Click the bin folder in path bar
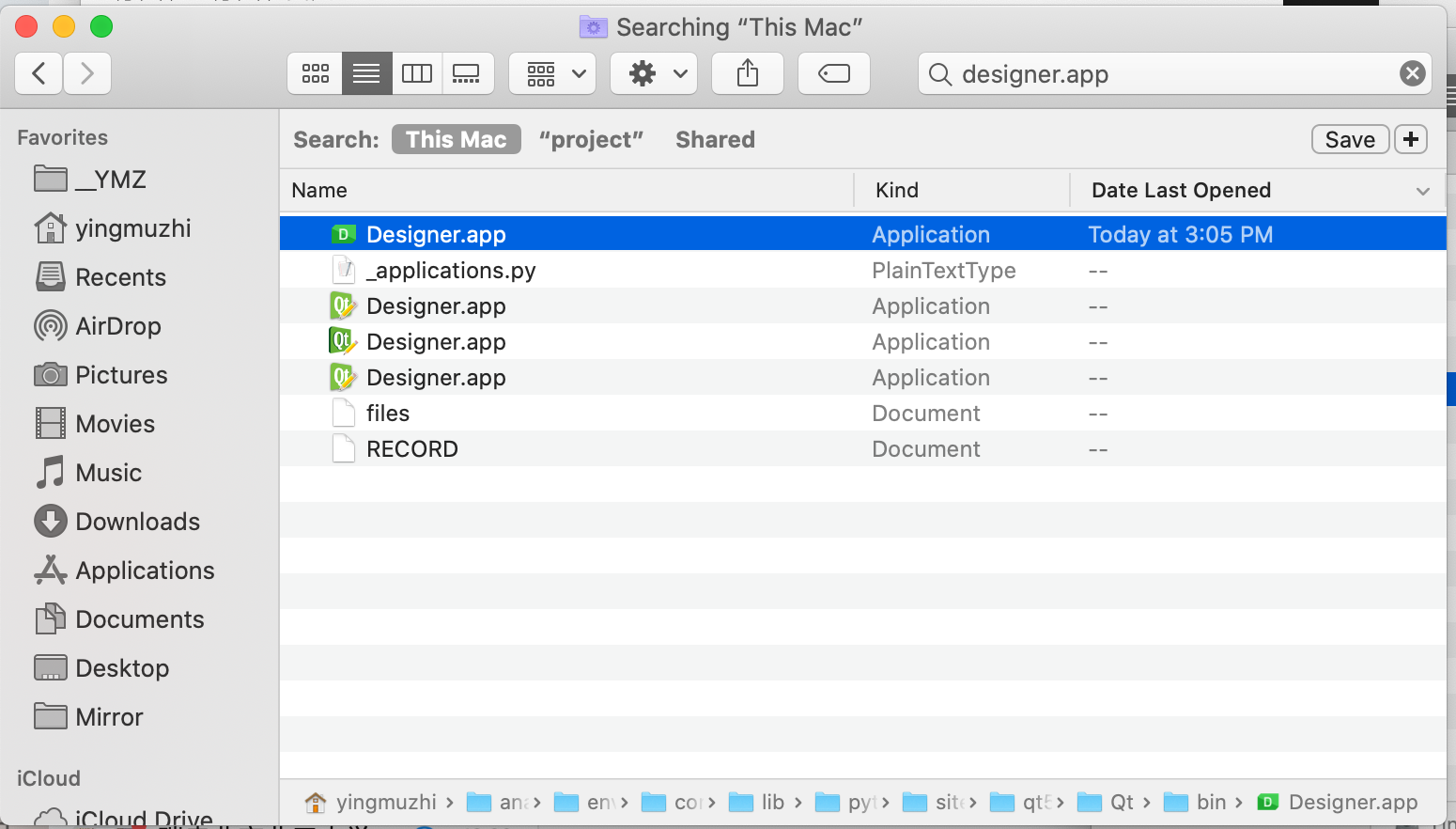The width and height of the screenshot is (1456, 829). tap(1195, 802)
